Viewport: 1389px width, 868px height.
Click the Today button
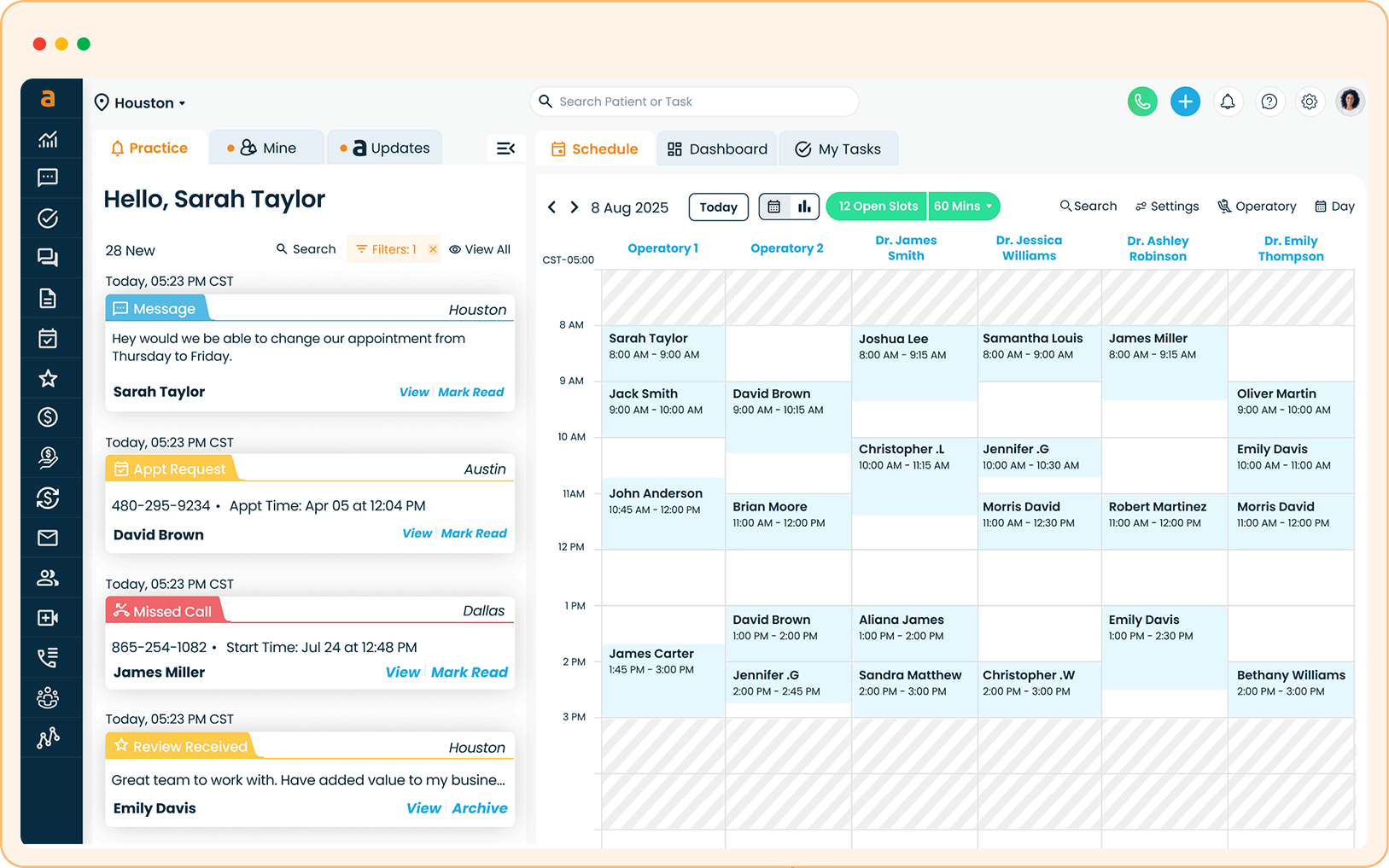click(718, 207)
